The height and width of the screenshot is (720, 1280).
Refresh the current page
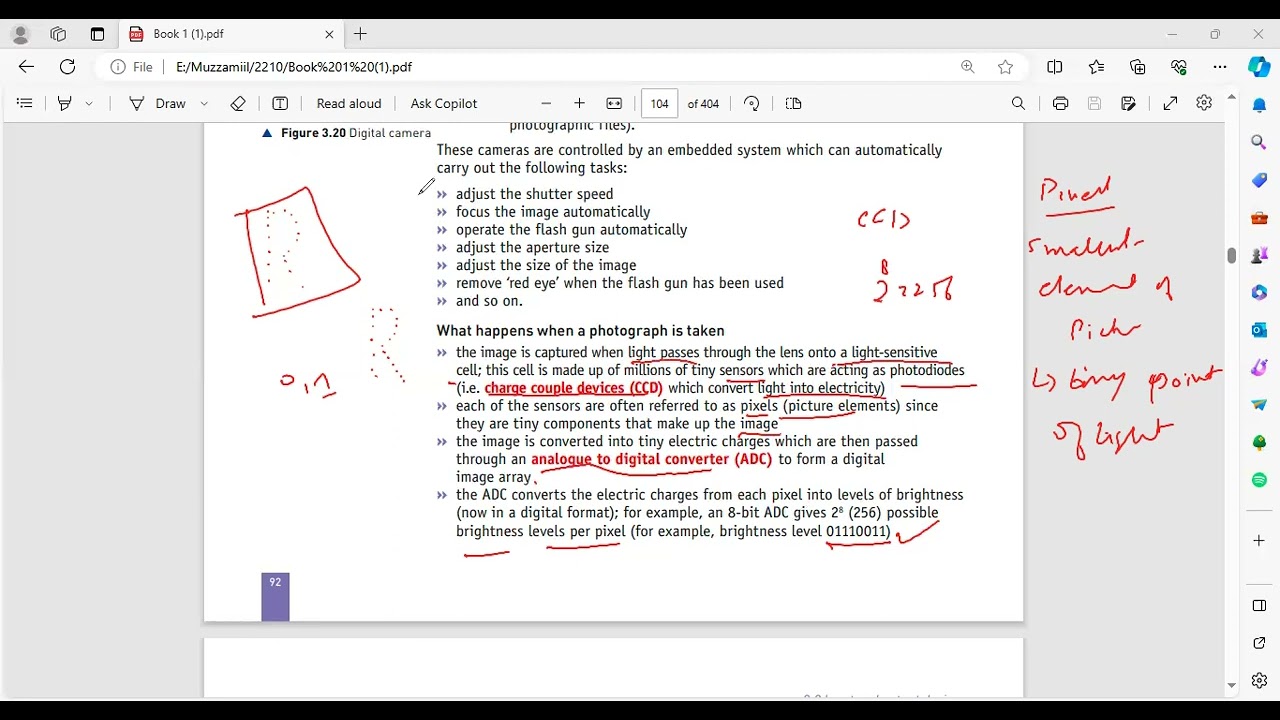click(x=67, y=67)
